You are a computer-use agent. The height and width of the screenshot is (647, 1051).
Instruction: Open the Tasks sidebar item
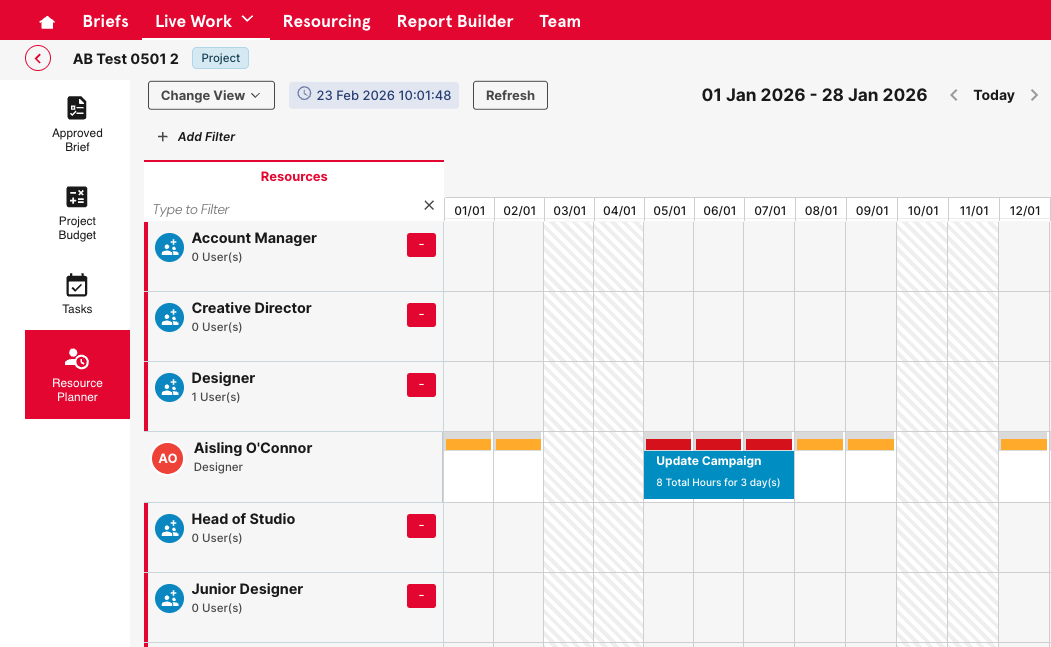[77, 294]
